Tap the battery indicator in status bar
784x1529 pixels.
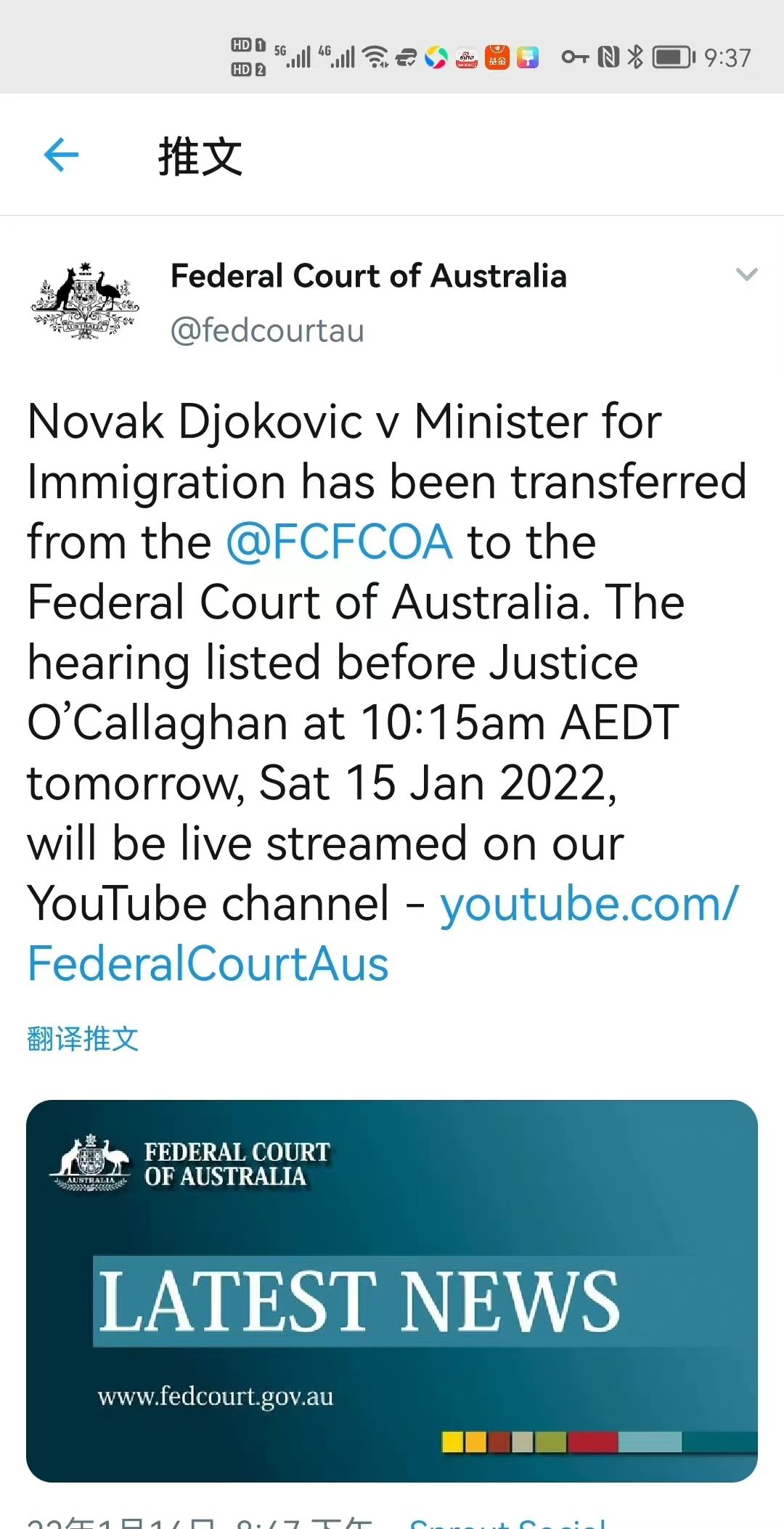point(674,57)
